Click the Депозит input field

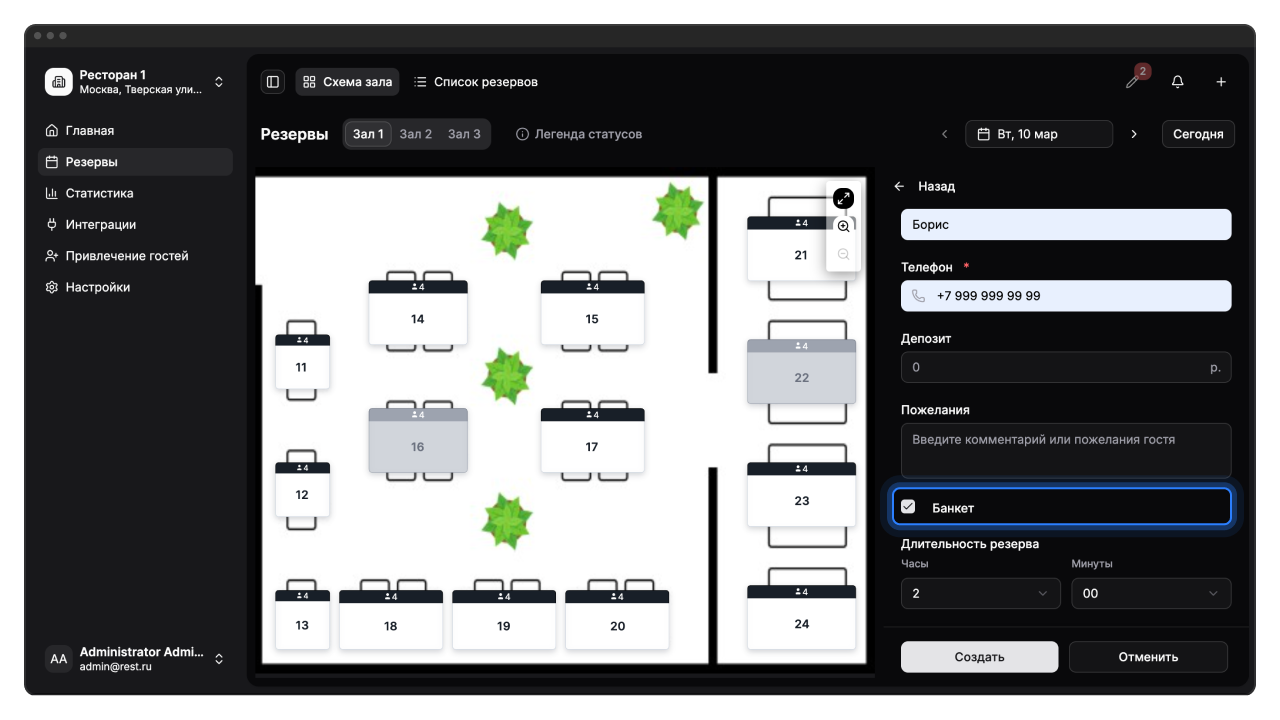[1055, 367]
